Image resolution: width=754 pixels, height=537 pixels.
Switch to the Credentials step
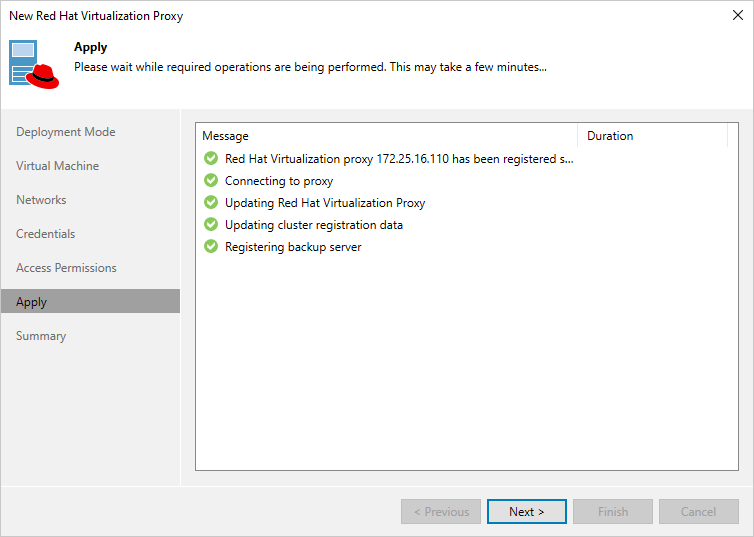click(46, 234)
